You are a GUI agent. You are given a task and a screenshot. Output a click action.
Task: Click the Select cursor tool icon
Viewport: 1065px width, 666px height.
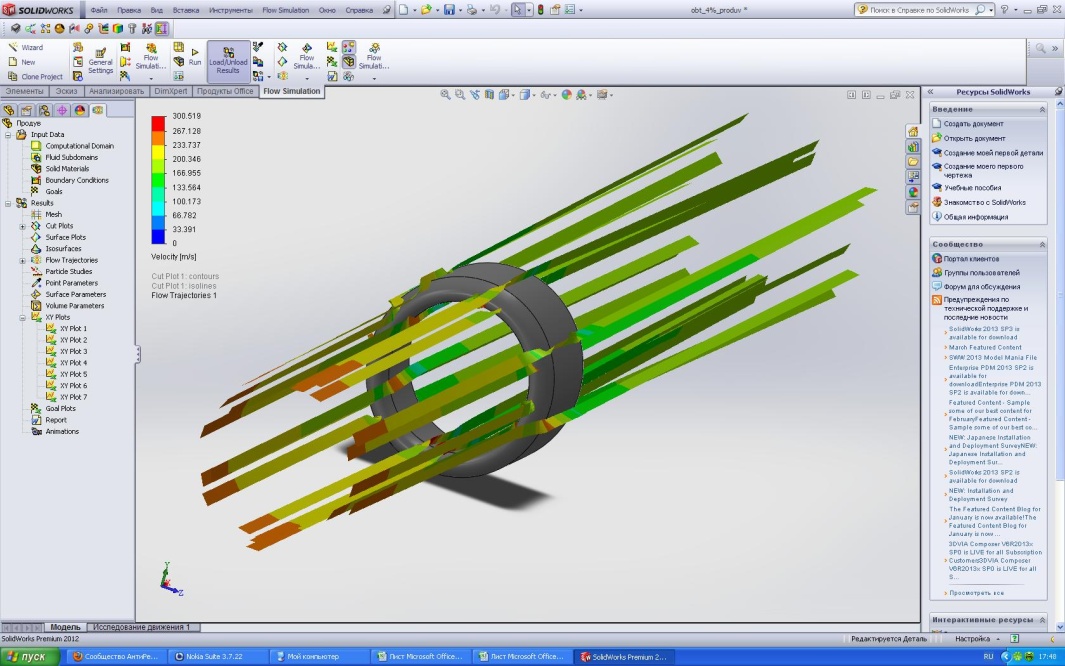click(x=518, y=10)
